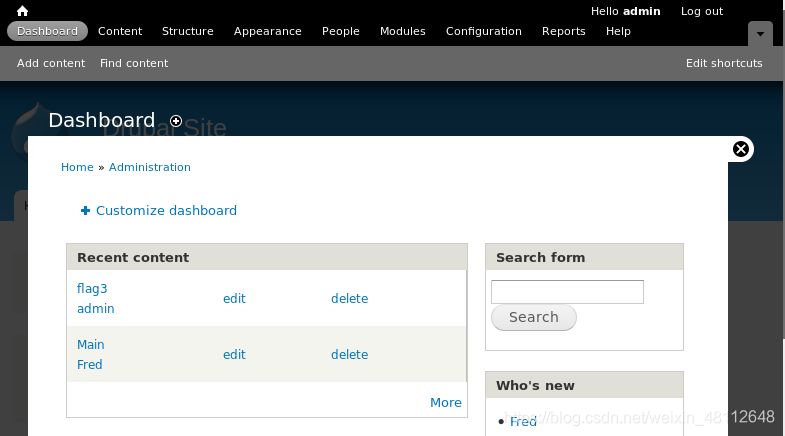Image resolution: width=785 pixels, height=436 pixels.
Task: Open author admin under flag3
Action: tap(96, 309)
